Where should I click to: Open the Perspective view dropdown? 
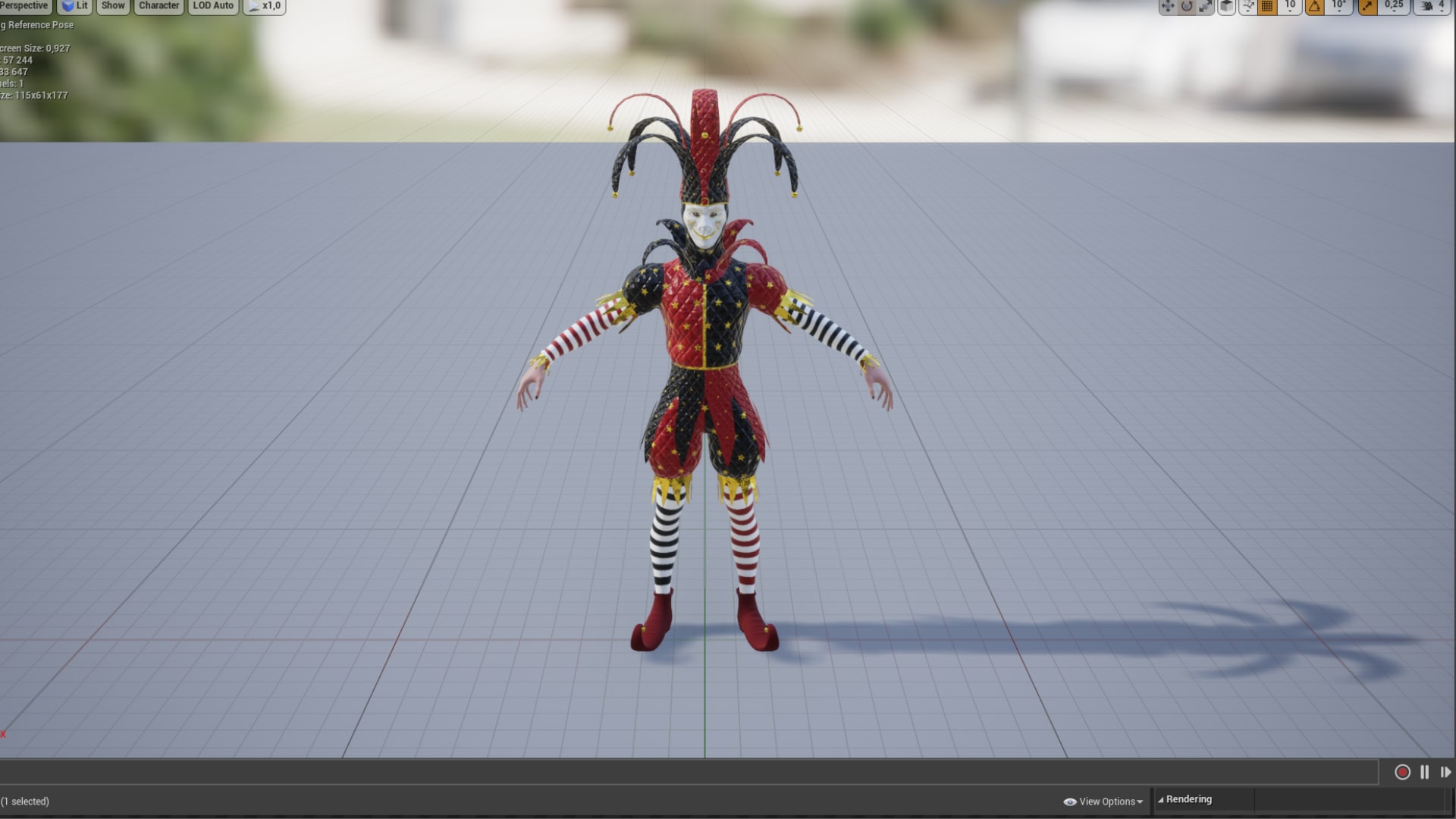point(25,6)
